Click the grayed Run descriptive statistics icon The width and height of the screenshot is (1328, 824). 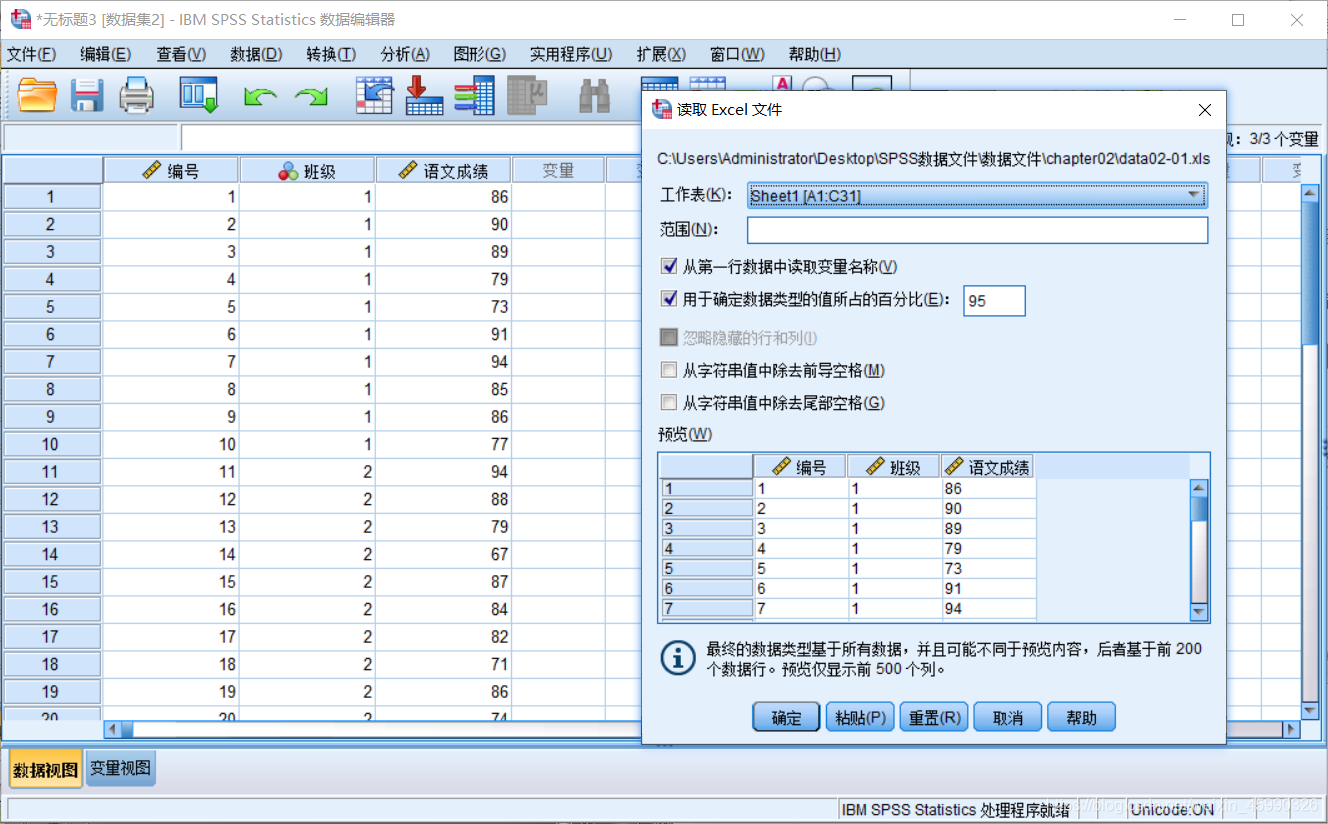point(527,95)
